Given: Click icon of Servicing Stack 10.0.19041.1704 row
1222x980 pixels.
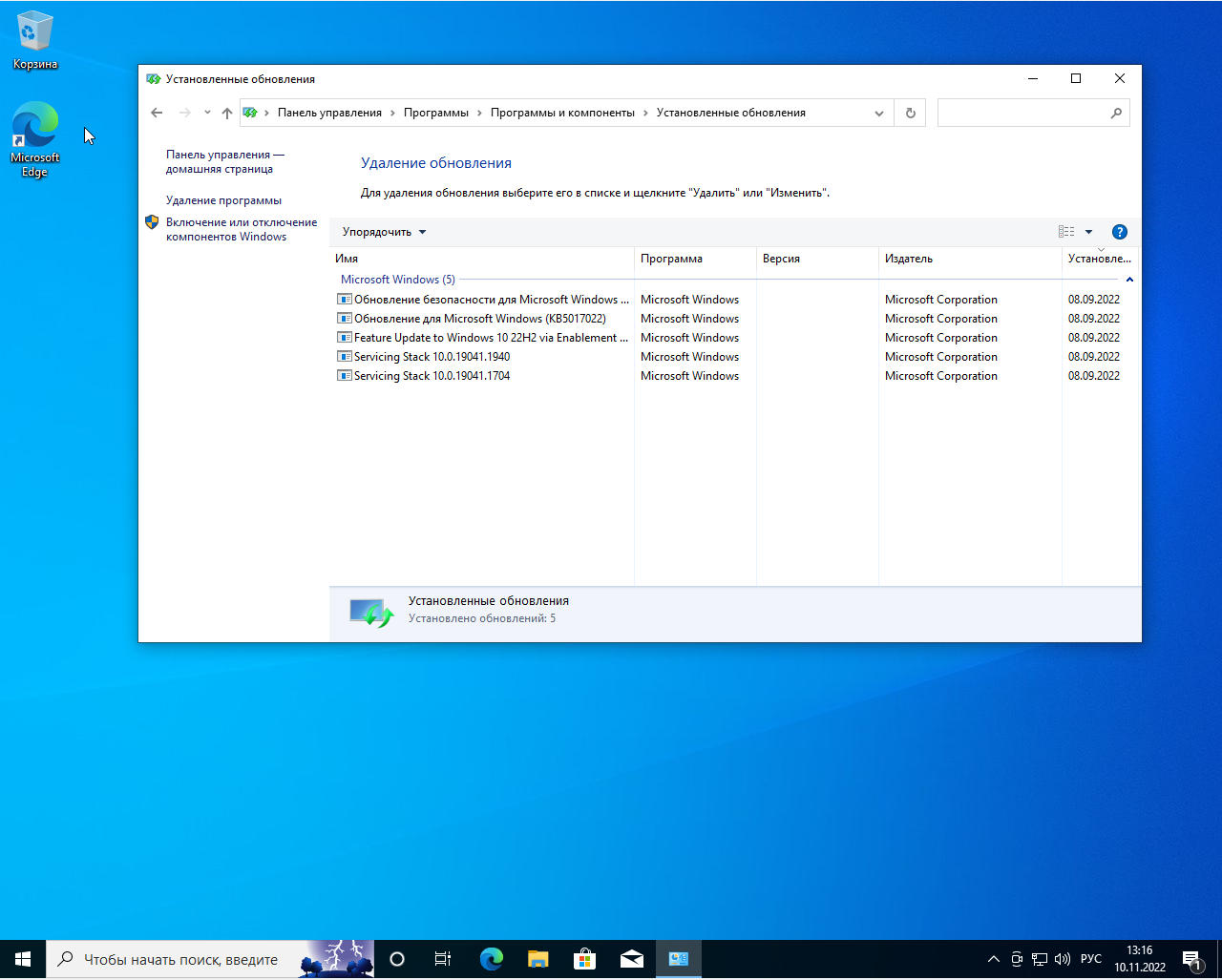Looking at the screenshot, I should click(345, 376).
